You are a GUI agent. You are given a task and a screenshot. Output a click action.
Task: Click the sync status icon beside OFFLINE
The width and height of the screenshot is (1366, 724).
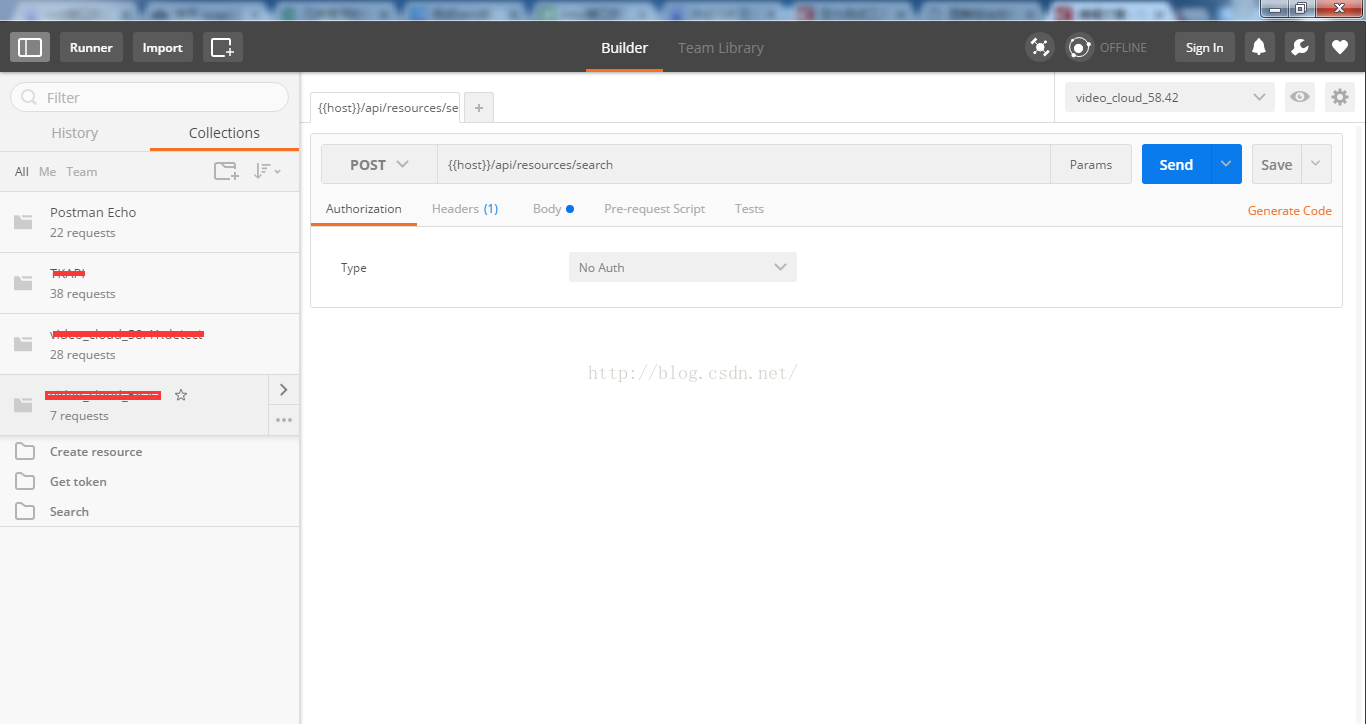pyautogui.click(x=1080, y=47)
